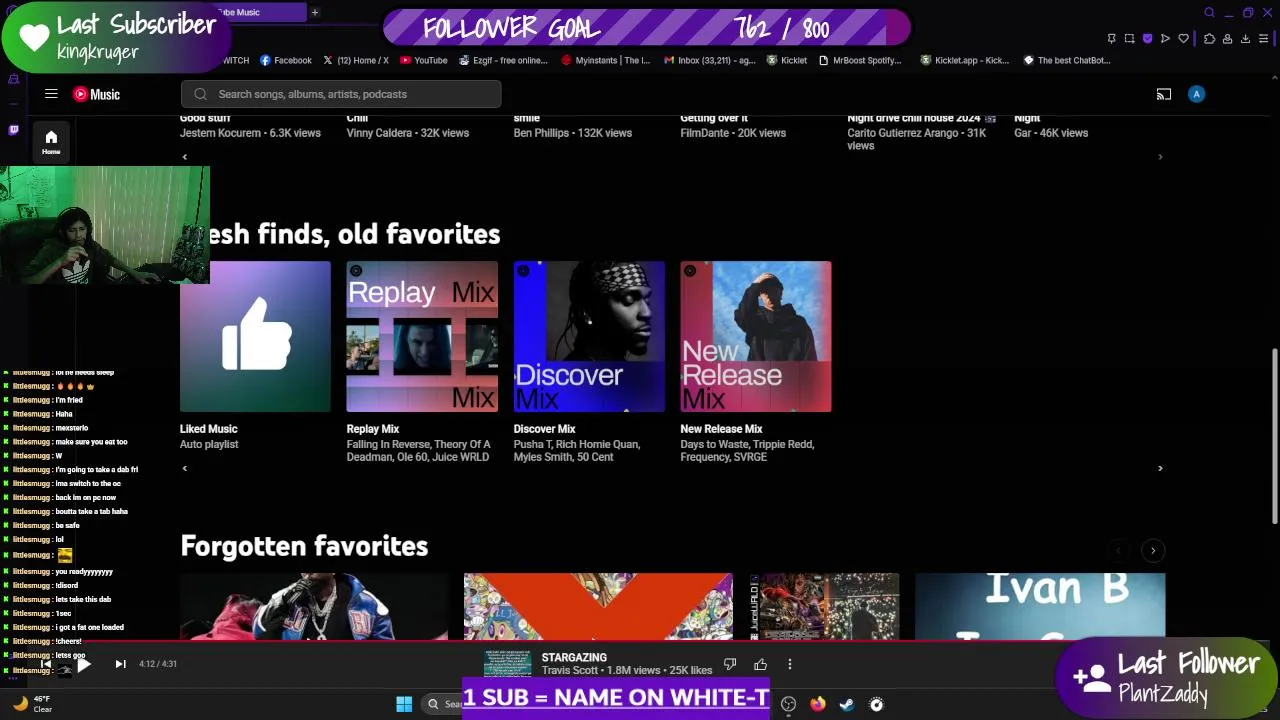Click the STARGAZING album art in player
The width and height of the screenshot is (1280, 720).
(x=507, y=664)
